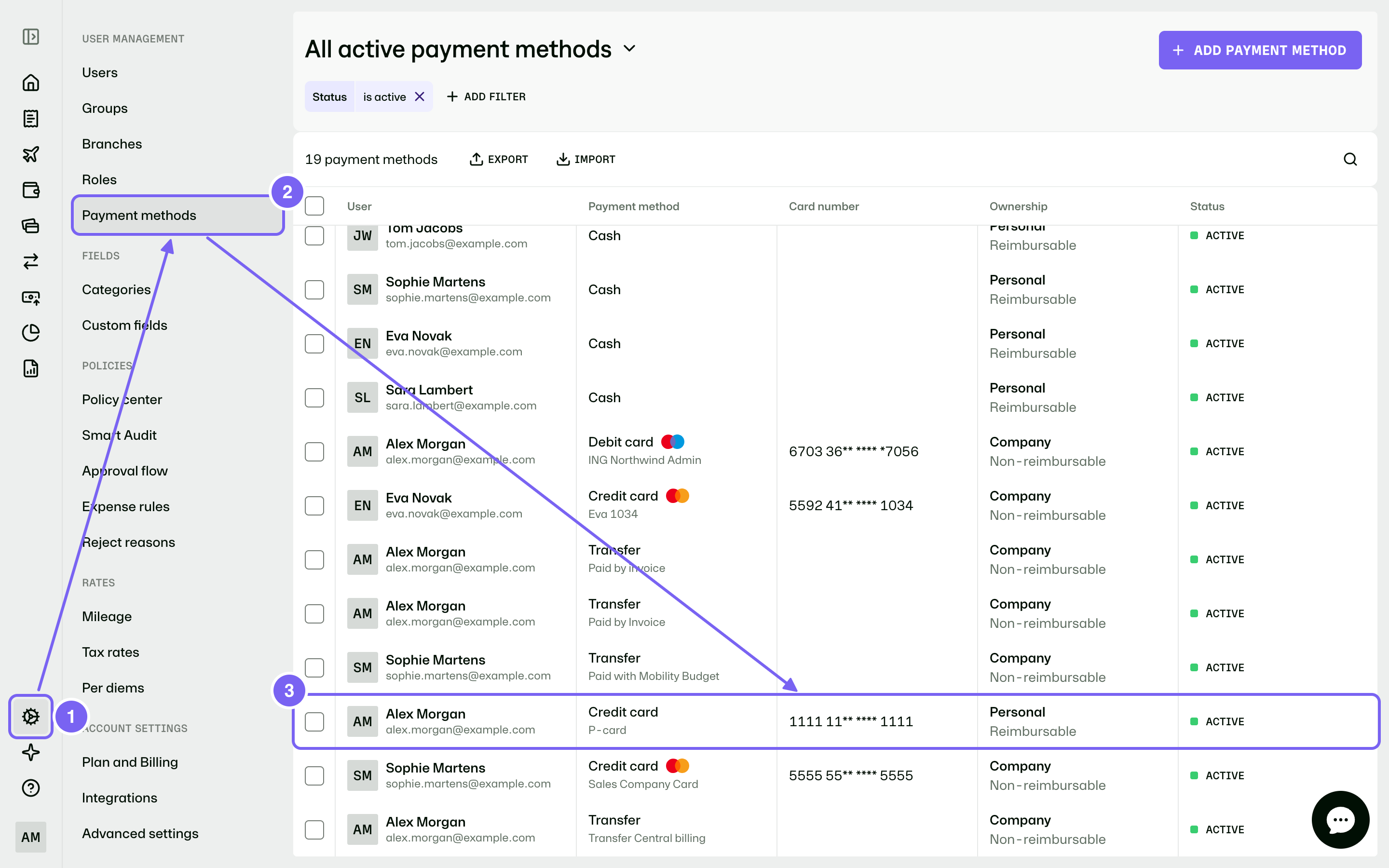Viewport: 1389px width, 868px height.
Task: Check the Sophie Martens Sales Company Card row
Action: (x=314, y=775)
